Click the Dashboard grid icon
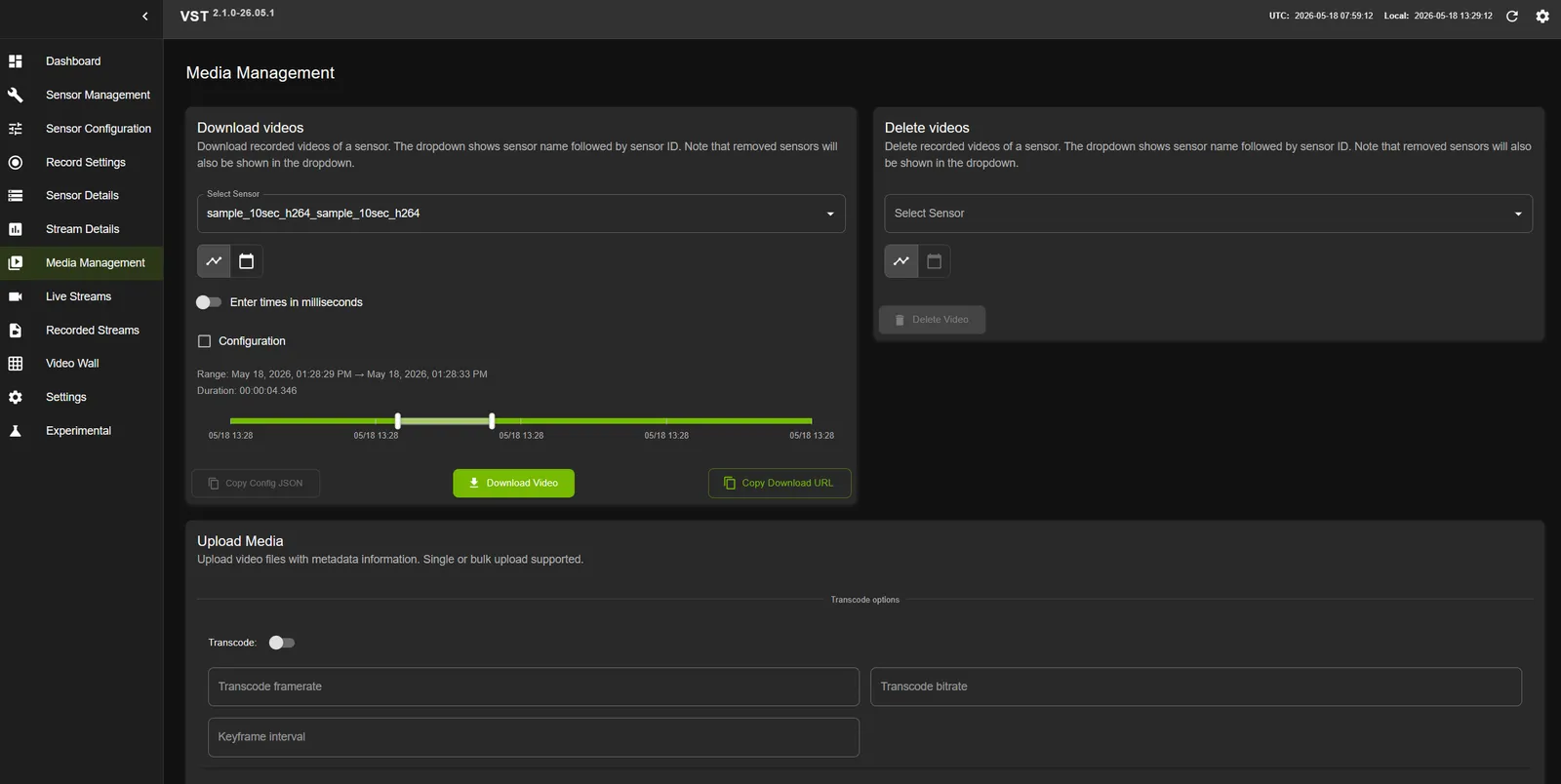 (16, 61)
